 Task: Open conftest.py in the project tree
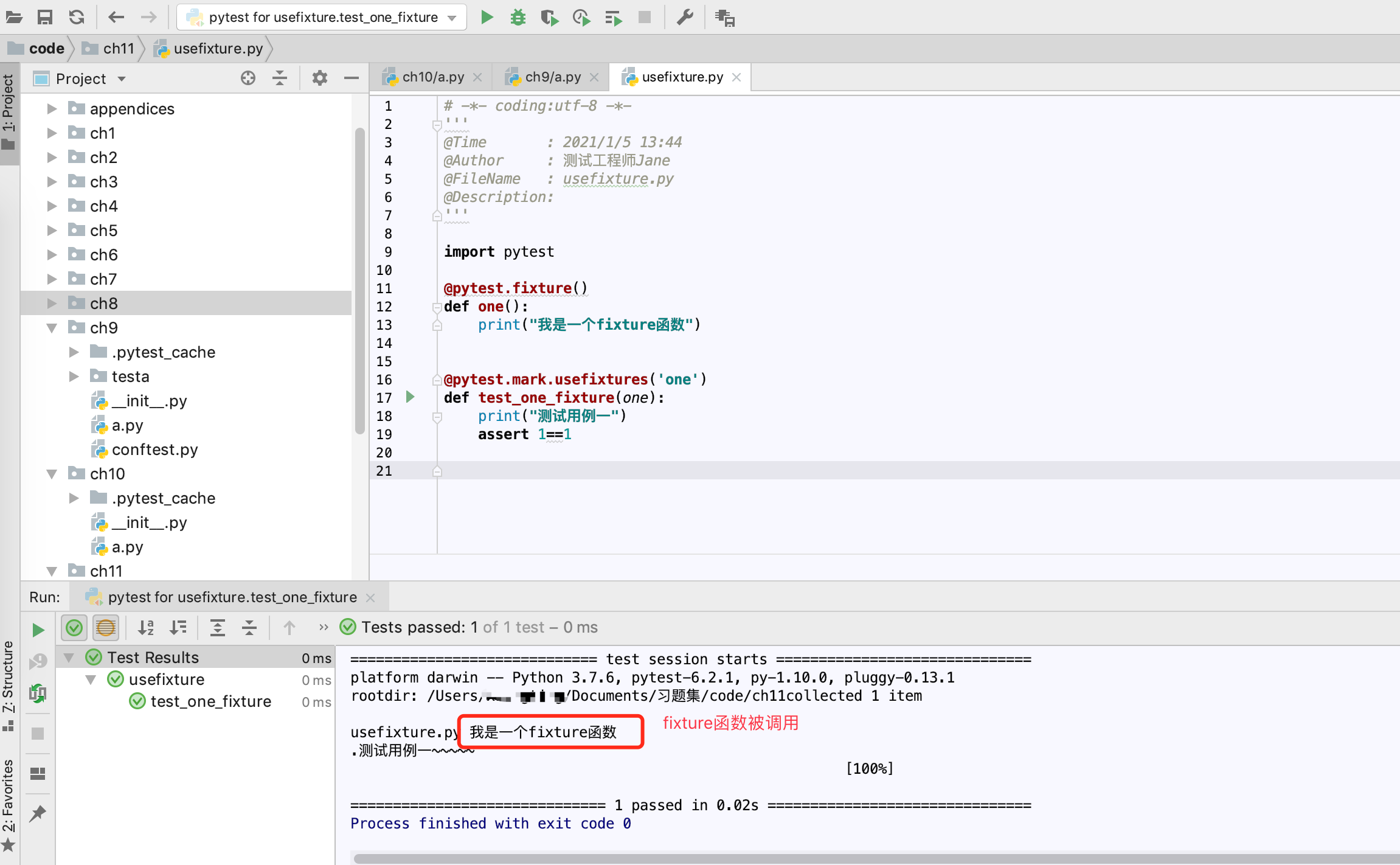(154, 450)
